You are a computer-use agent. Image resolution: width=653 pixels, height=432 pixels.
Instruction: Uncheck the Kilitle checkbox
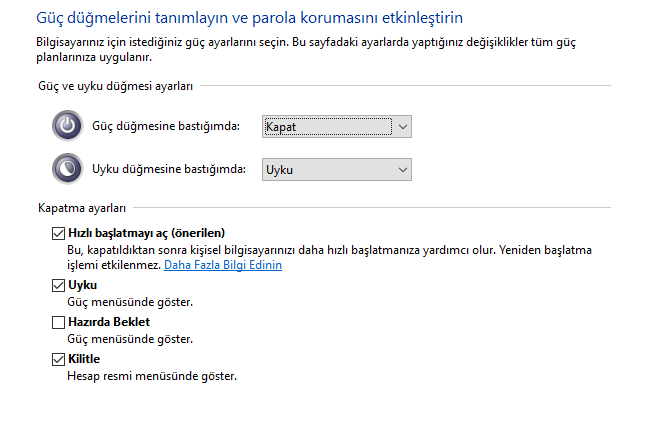coord(57,359)
